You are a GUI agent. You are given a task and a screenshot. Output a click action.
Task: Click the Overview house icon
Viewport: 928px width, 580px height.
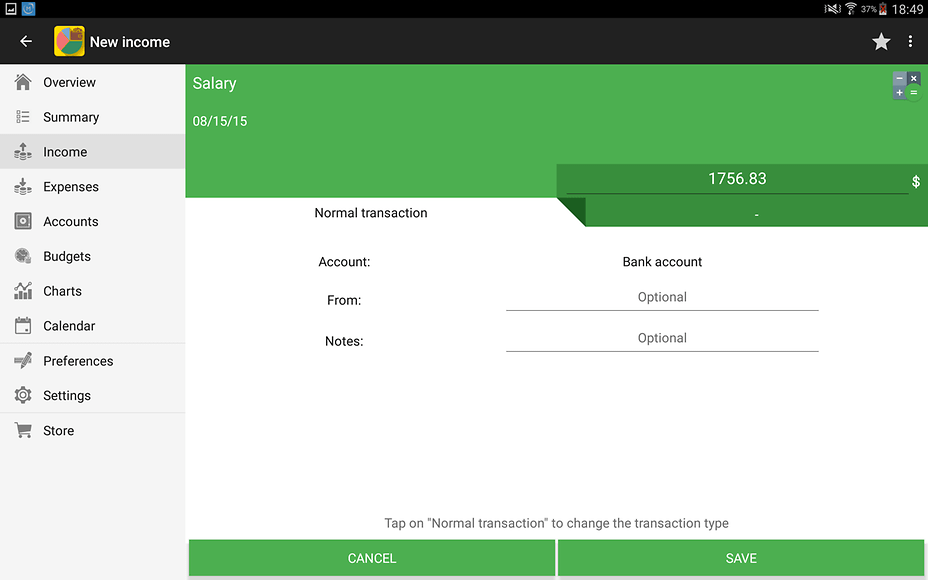(22, 82)
